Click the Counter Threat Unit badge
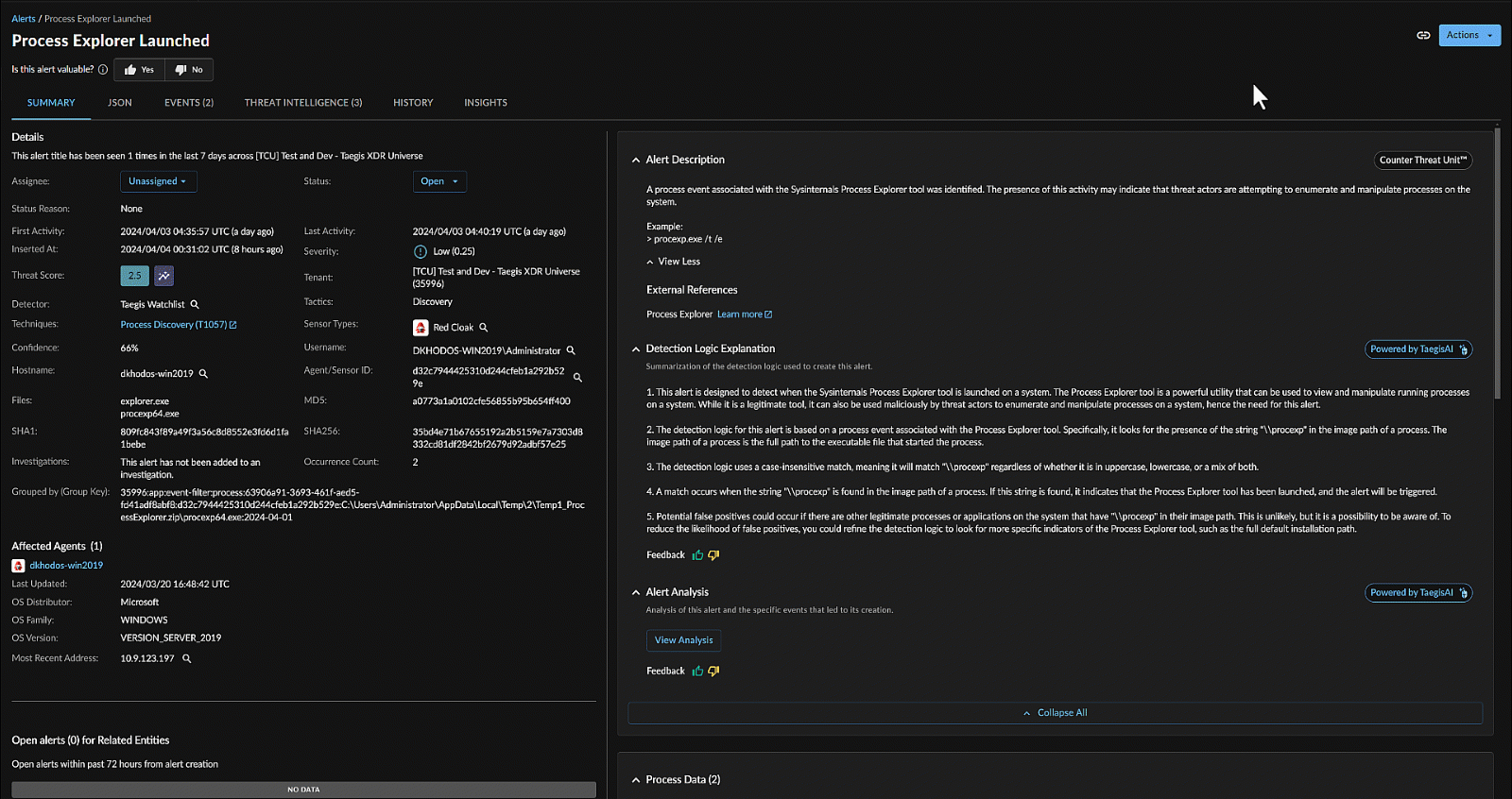 [x=1423, y=161]
